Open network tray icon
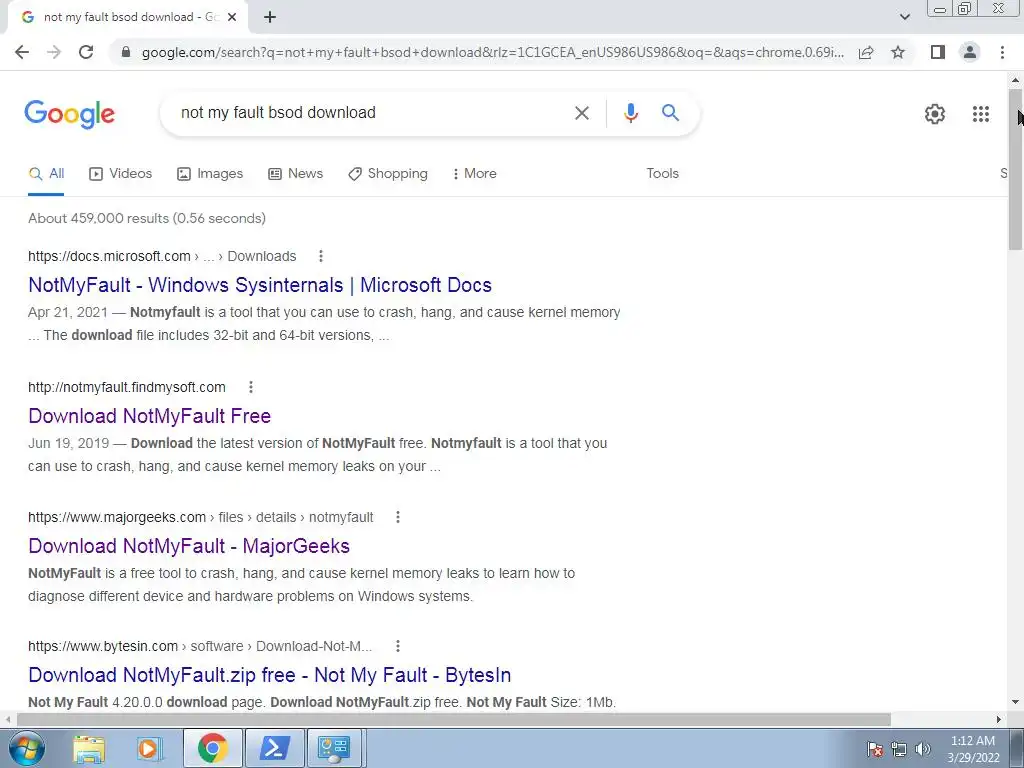Image resolution: width=1024 pixels, height=768 pixels. (899, 749)
